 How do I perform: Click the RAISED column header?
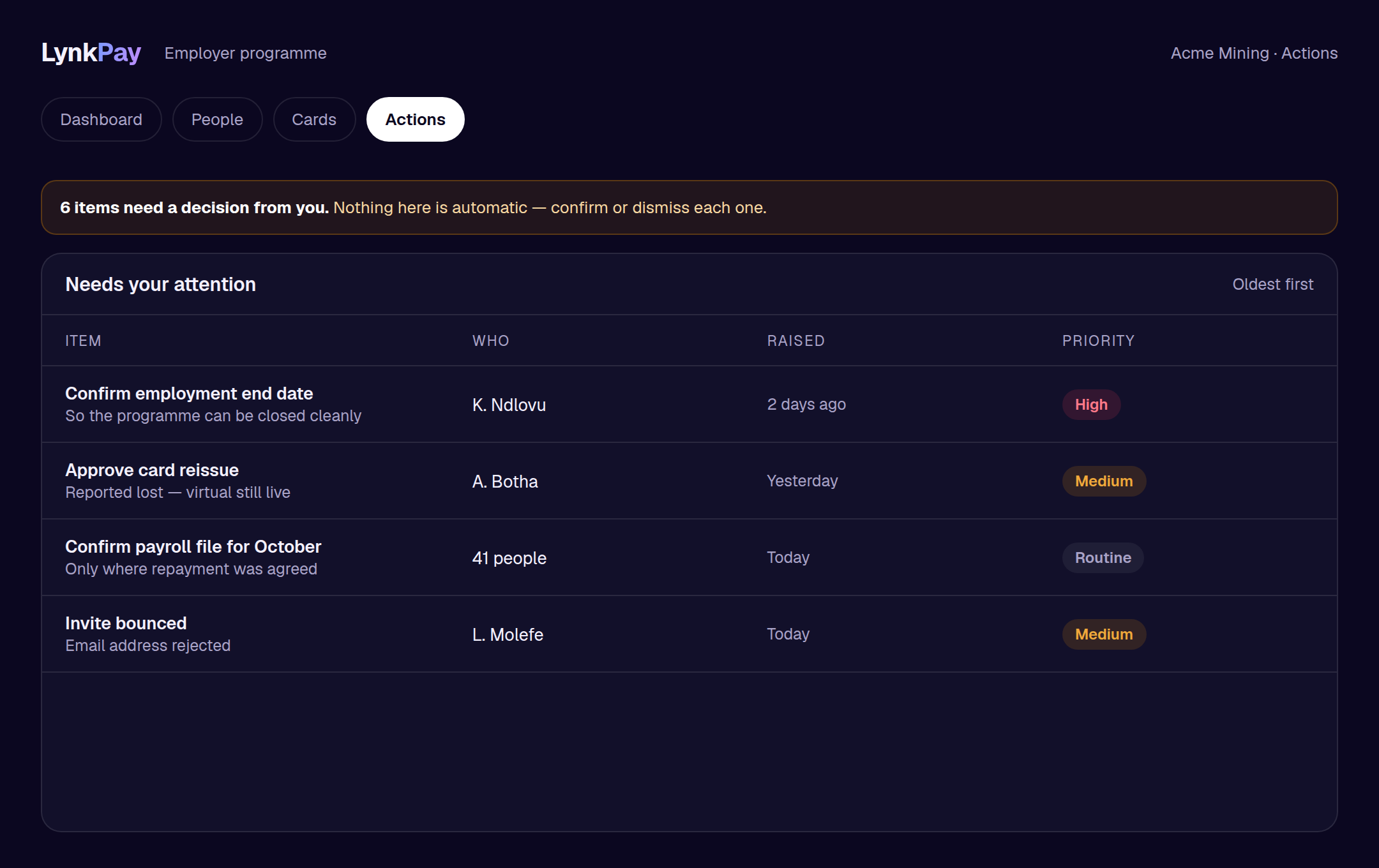[795, 341]
